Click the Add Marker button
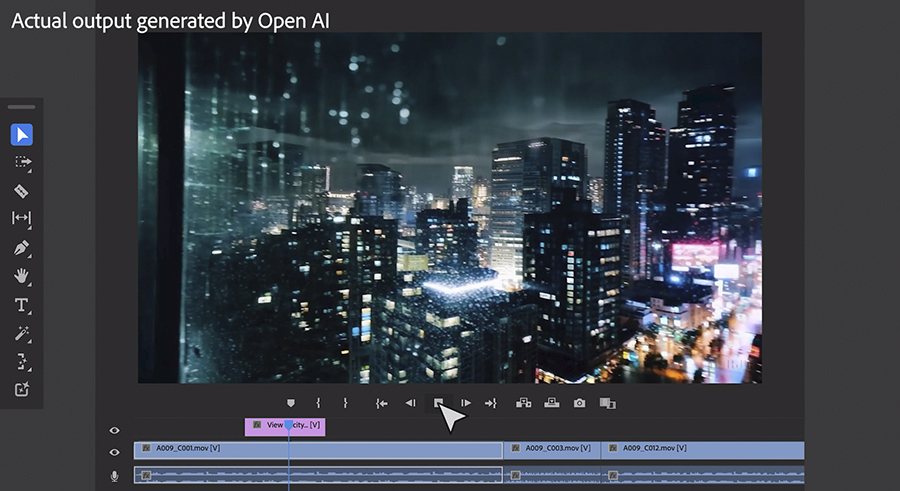The image size is (900, 491). point(291,404)
